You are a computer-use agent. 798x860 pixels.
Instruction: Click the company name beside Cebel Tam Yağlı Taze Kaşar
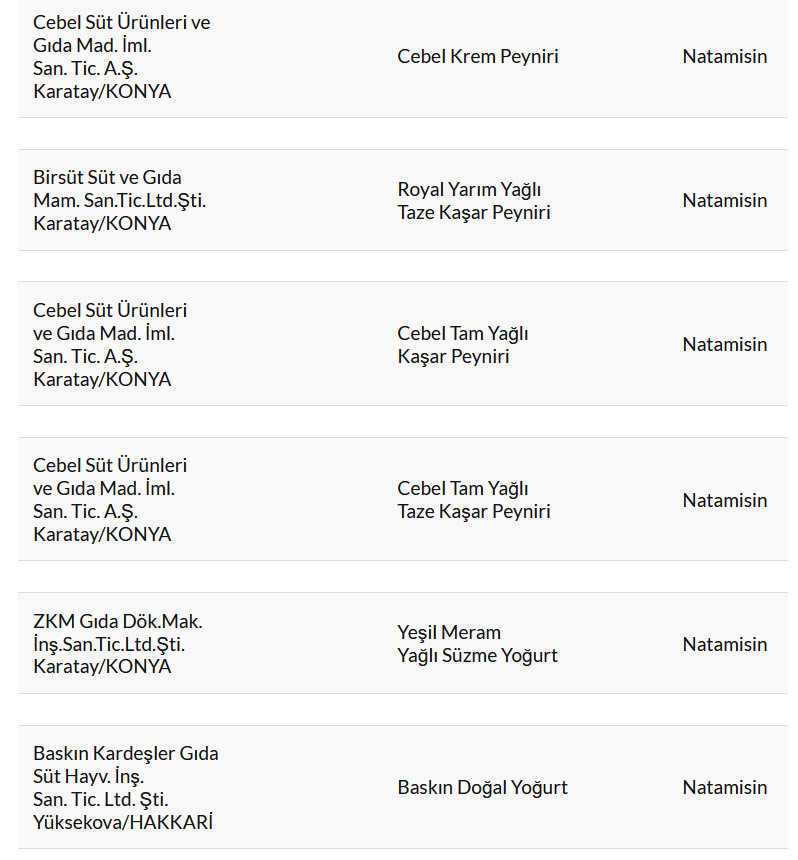pyautogui.click(x=110, y=466)
